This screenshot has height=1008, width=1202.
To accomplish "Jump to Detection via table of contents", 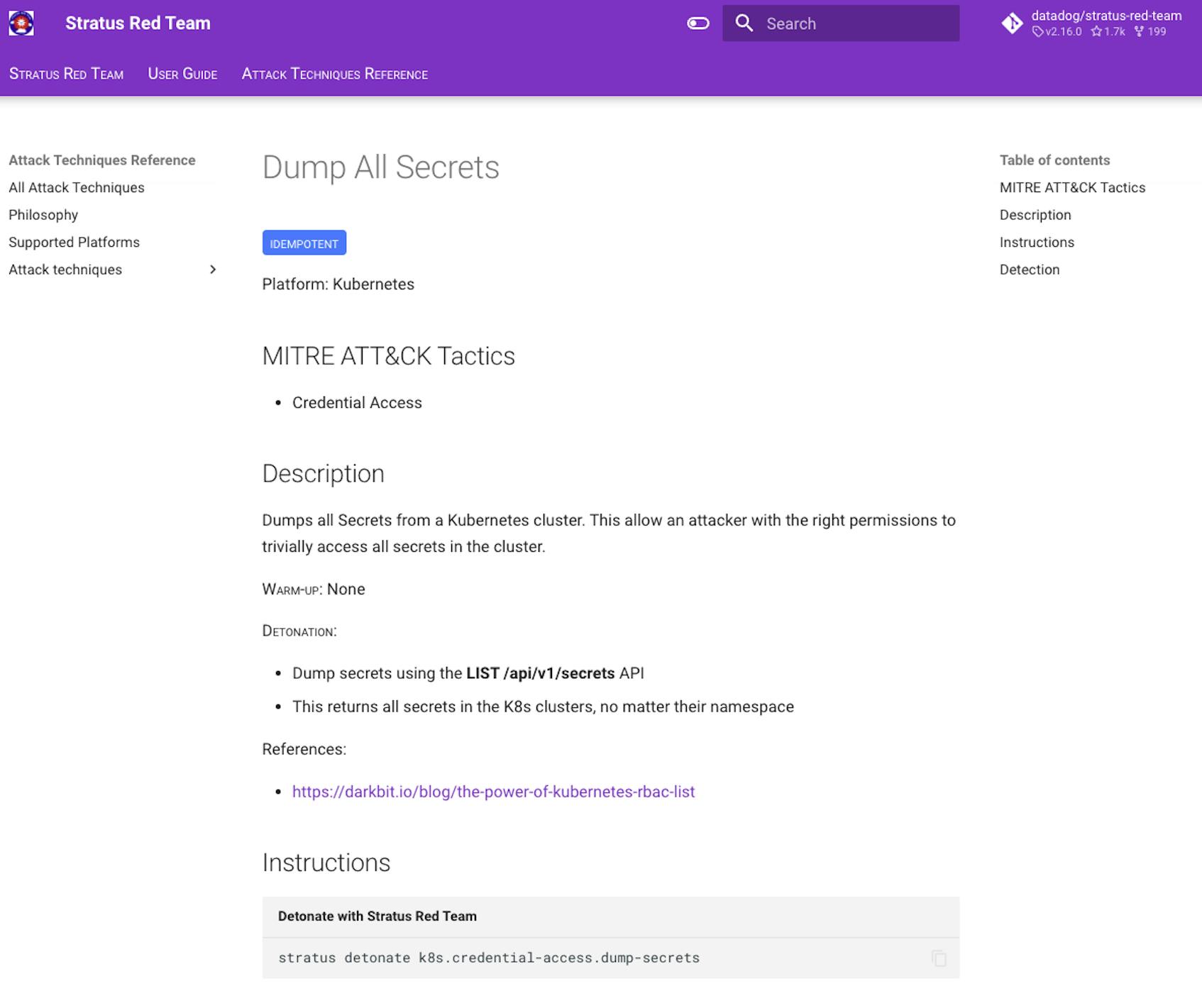I will (x=1029, y=270).
